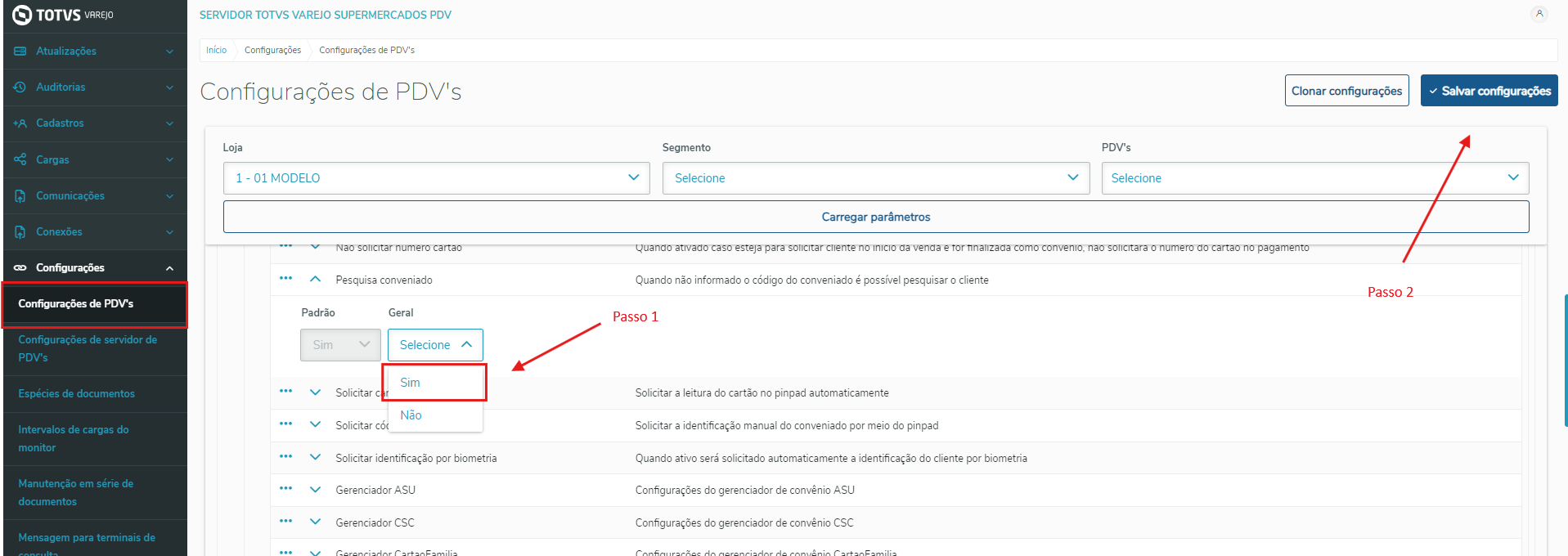
Task: Open options dots for Gerenciador CSC
Action: 285,521
